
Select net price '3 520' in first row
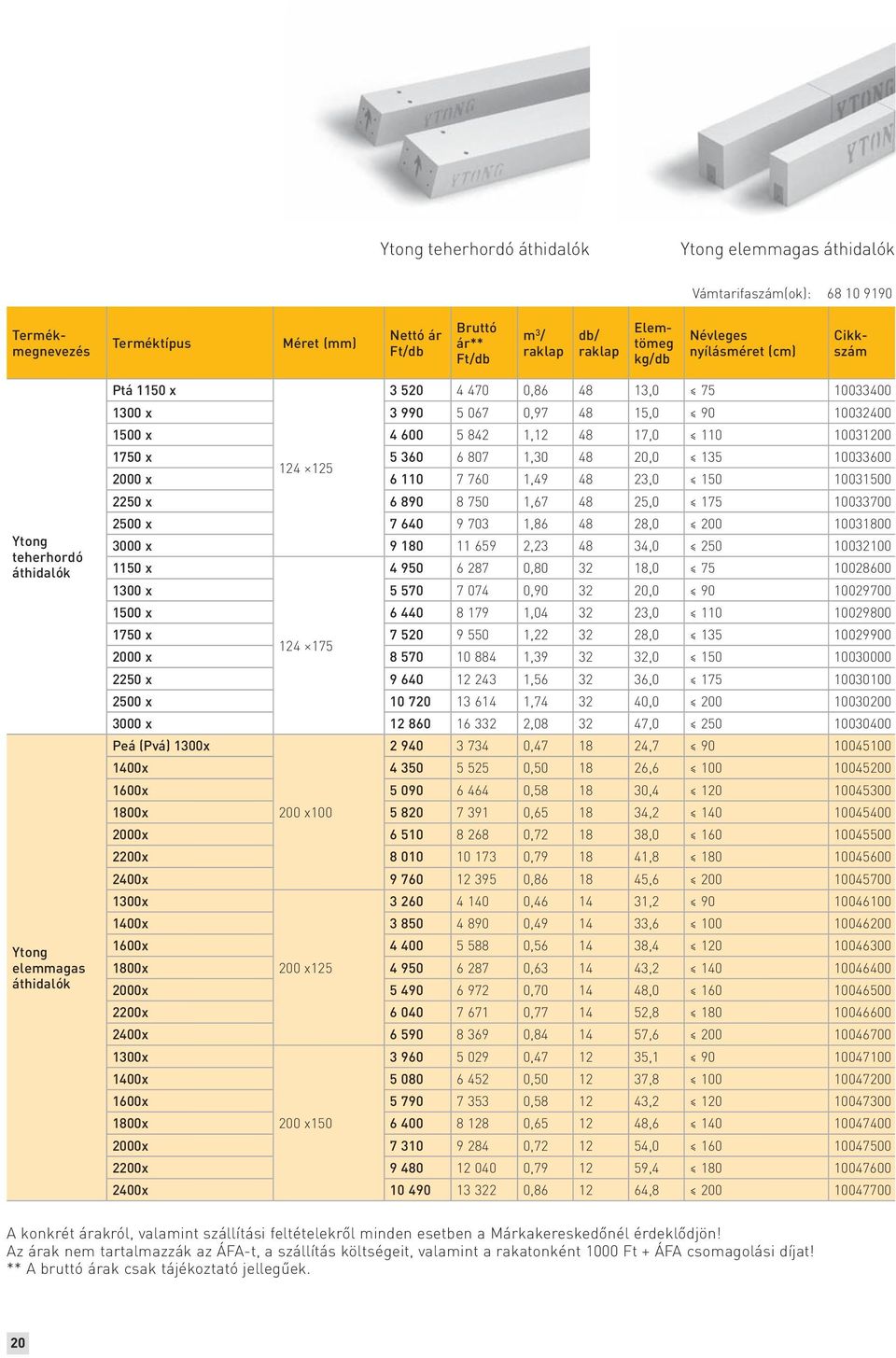coord(406,390)
